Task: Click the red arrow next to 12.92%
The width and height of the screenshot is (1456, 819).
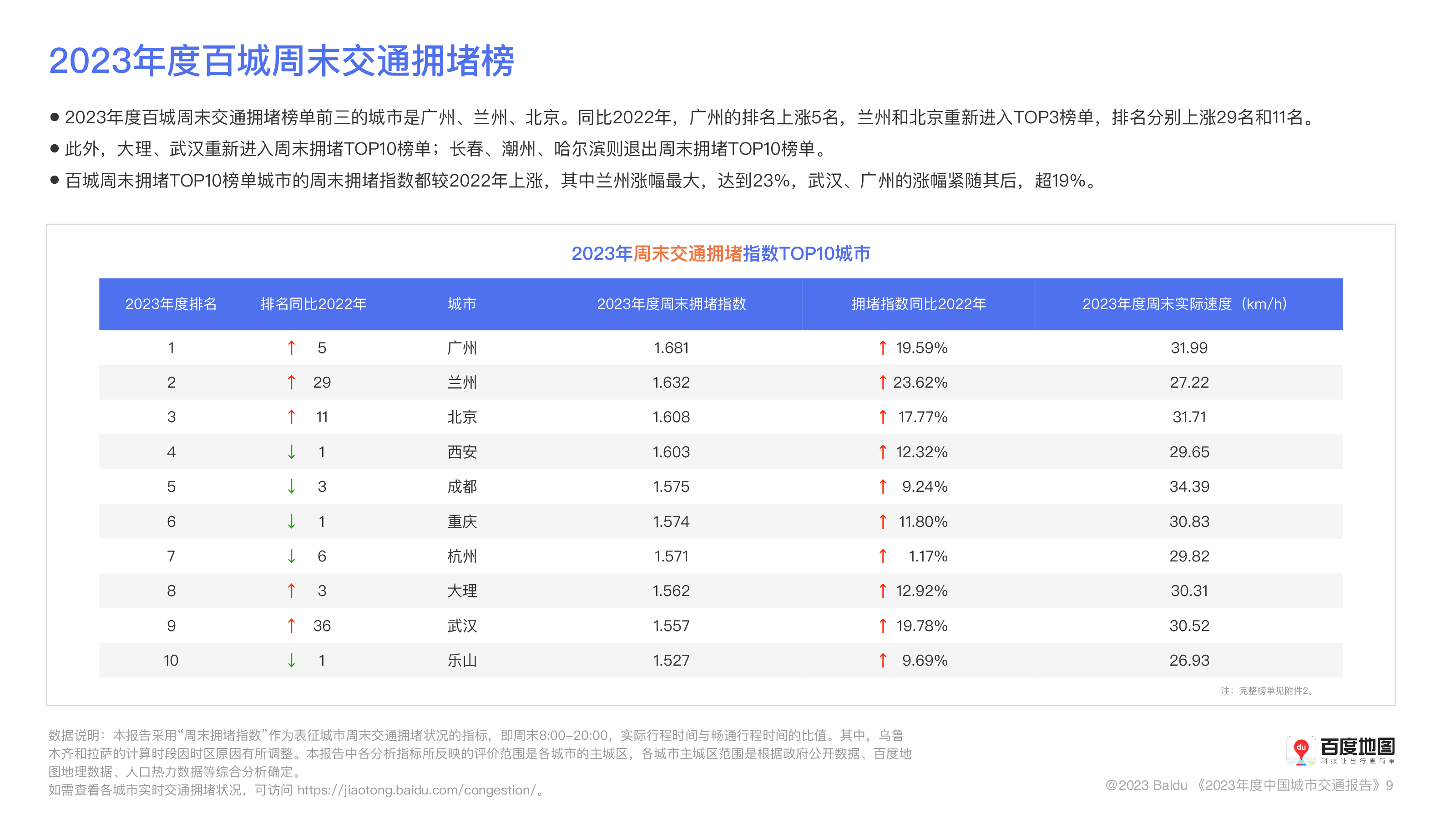Action: point(883,591)
